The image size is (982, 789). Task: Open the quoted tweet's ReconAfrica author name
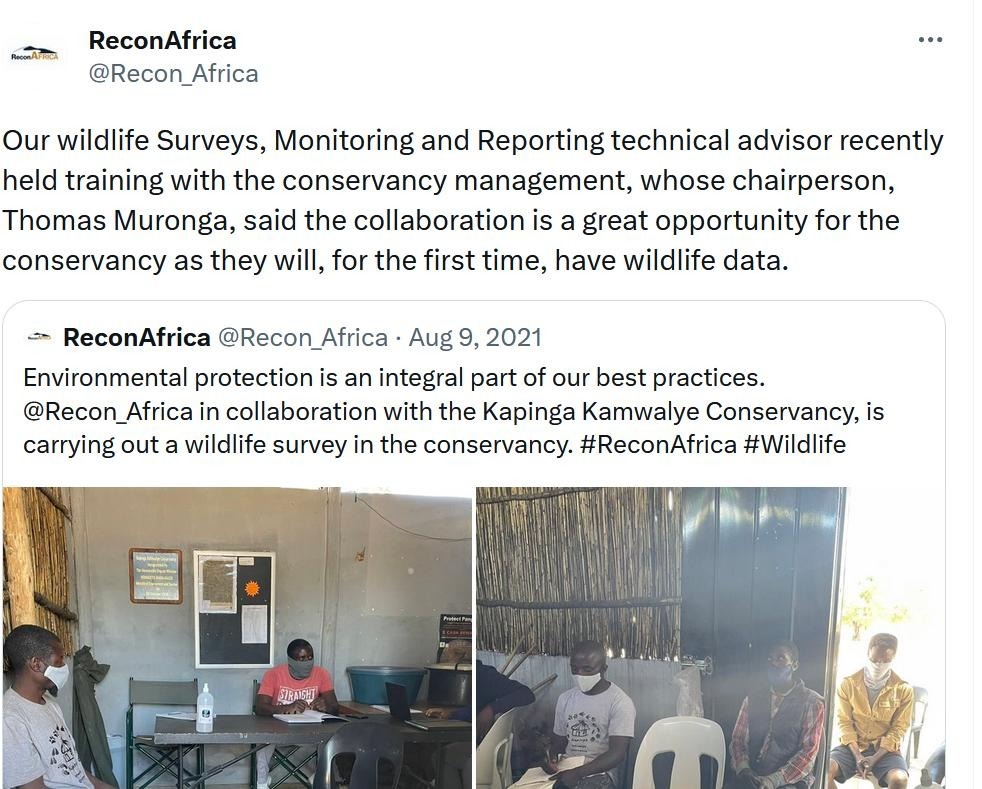136,338
